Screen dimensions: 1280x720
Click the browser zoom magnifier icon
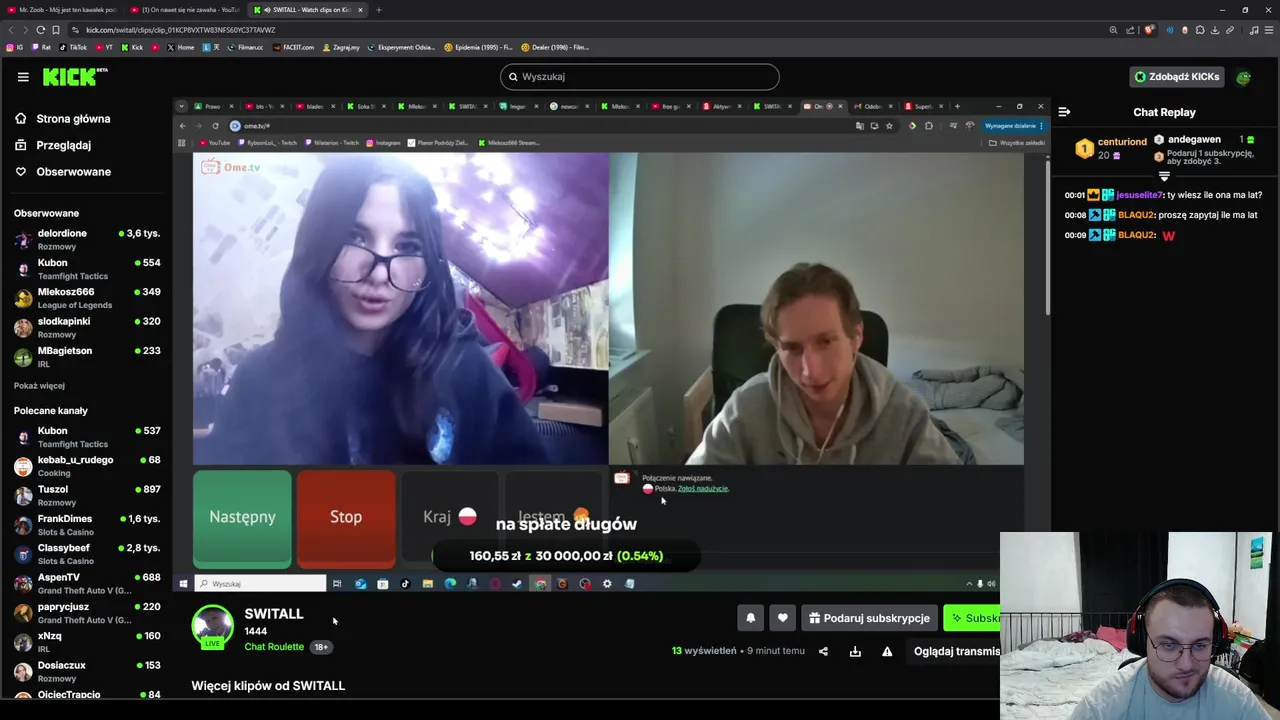point(1113,30)
